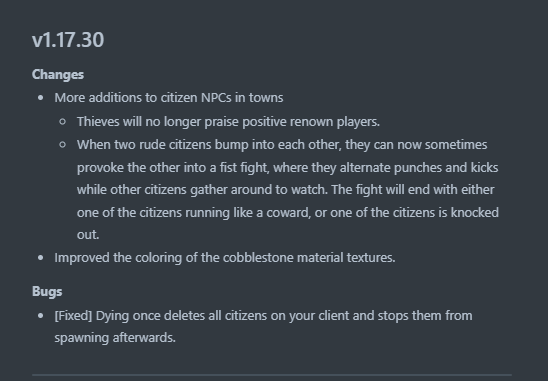Viewport: 548px width, 381px height.
Task: Click the bullet before "More additions to citizen"
Action: [x=41, y=98]
